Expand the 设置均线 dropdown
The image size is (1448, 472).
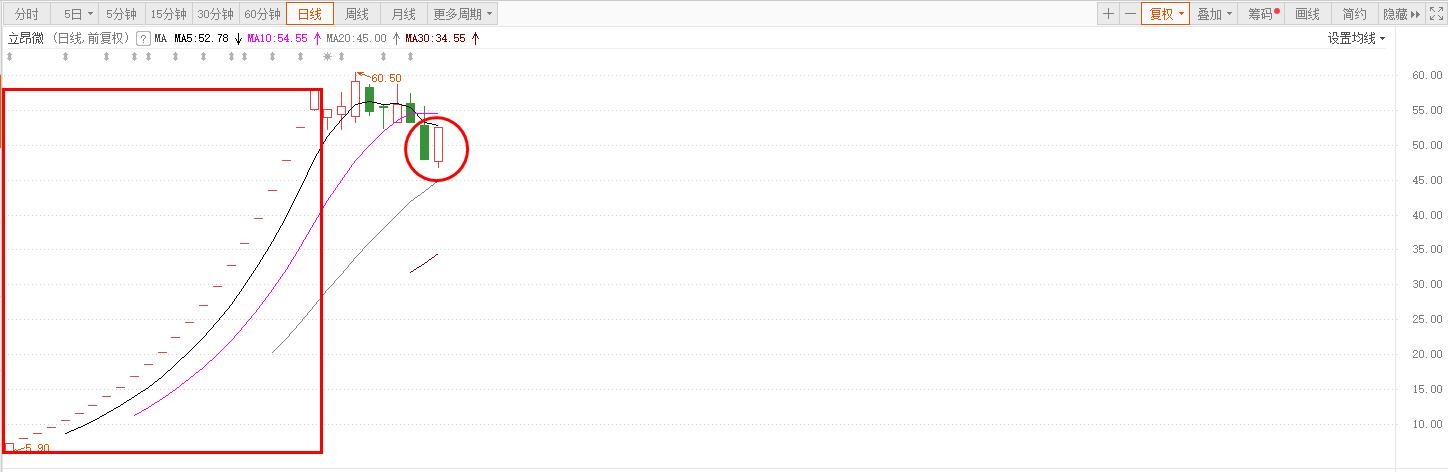[x=1357, y=39]
